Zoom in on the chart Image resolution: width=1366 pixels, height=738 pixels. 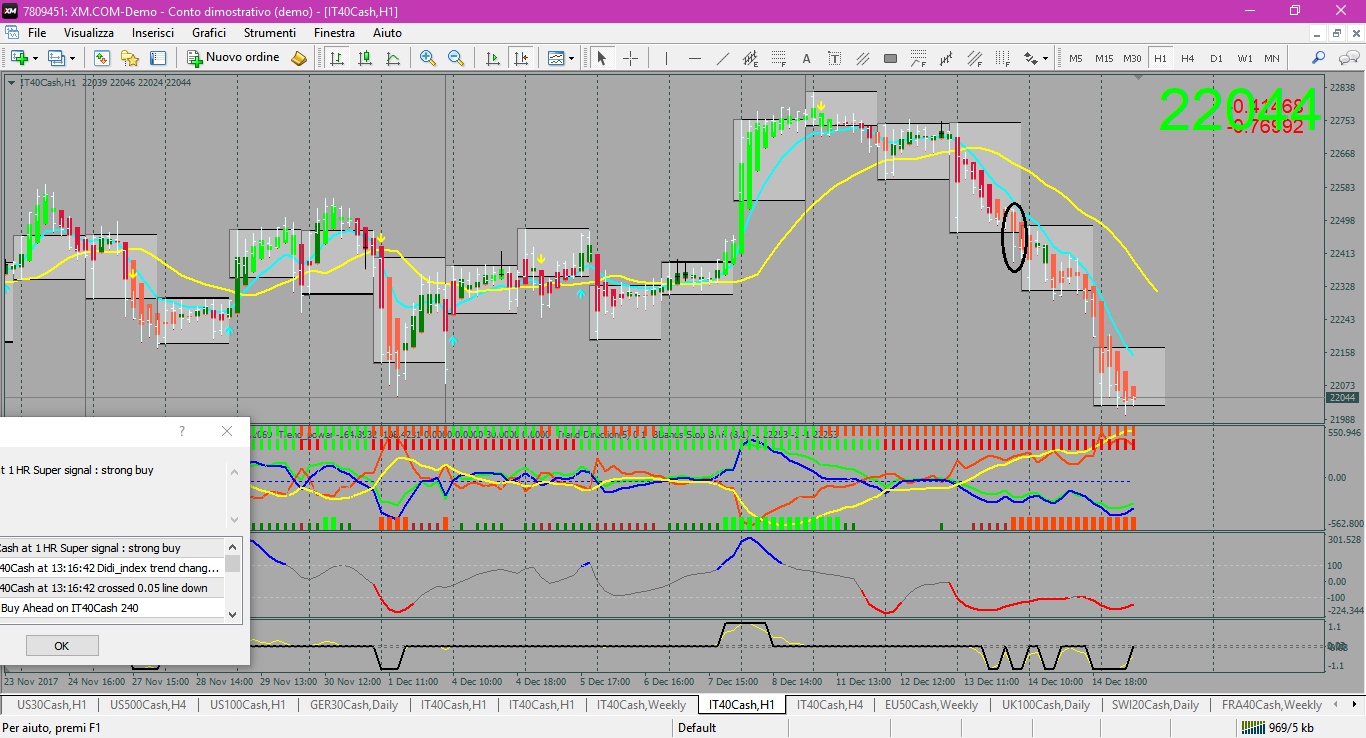(x=428, y=58)
